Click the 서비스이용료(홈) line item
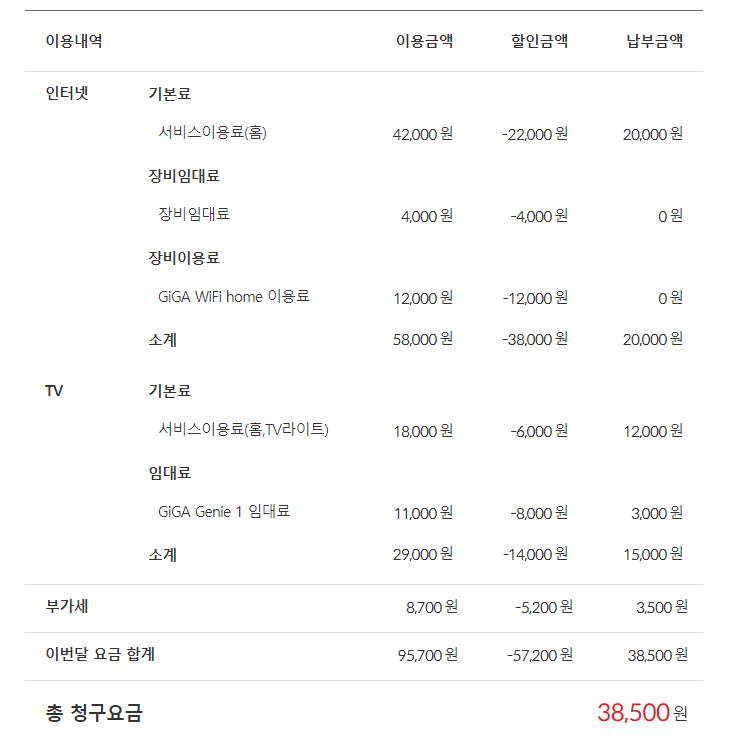This screenshot has height=746, width=732. (x=212, y=132)
